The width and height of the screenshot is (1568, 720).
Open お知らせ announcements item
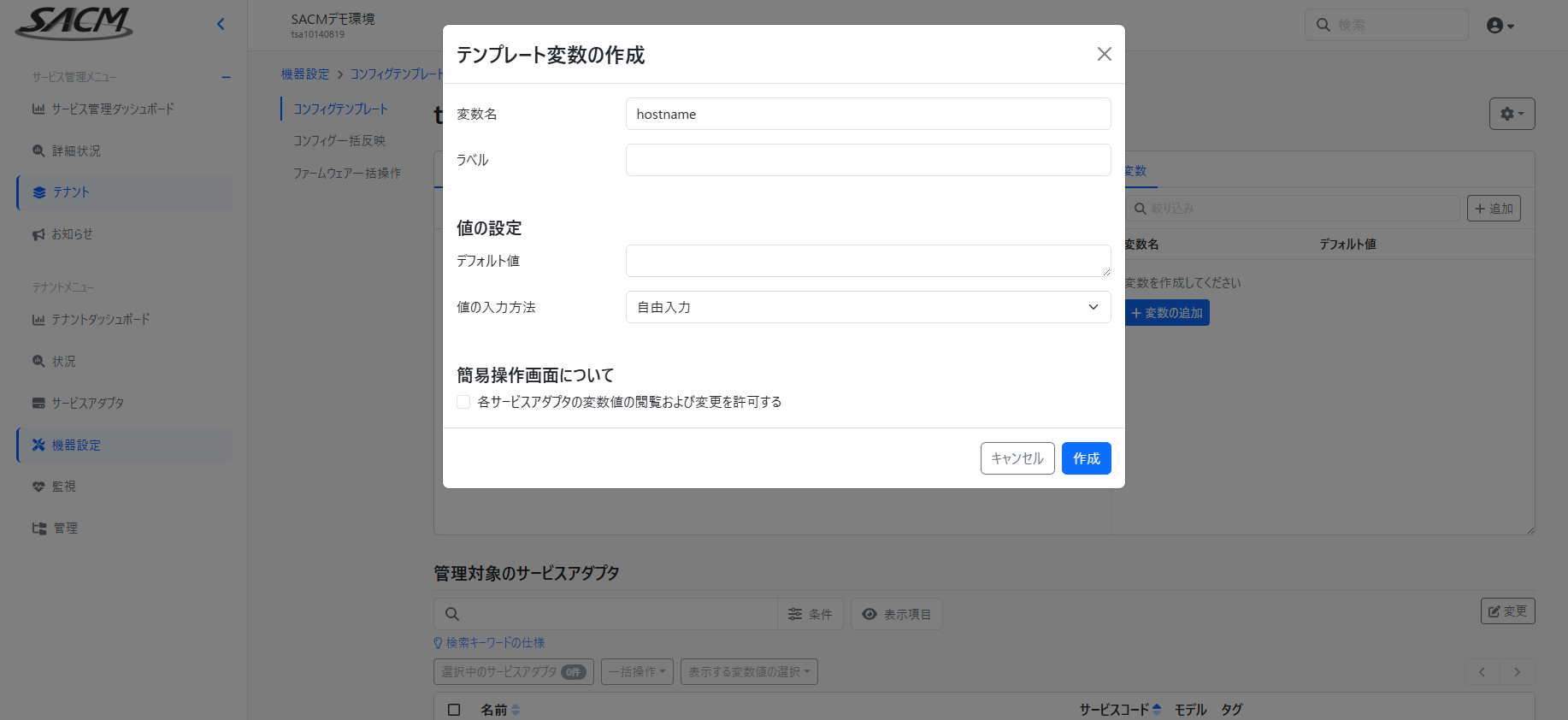click(x=72, y=234)
